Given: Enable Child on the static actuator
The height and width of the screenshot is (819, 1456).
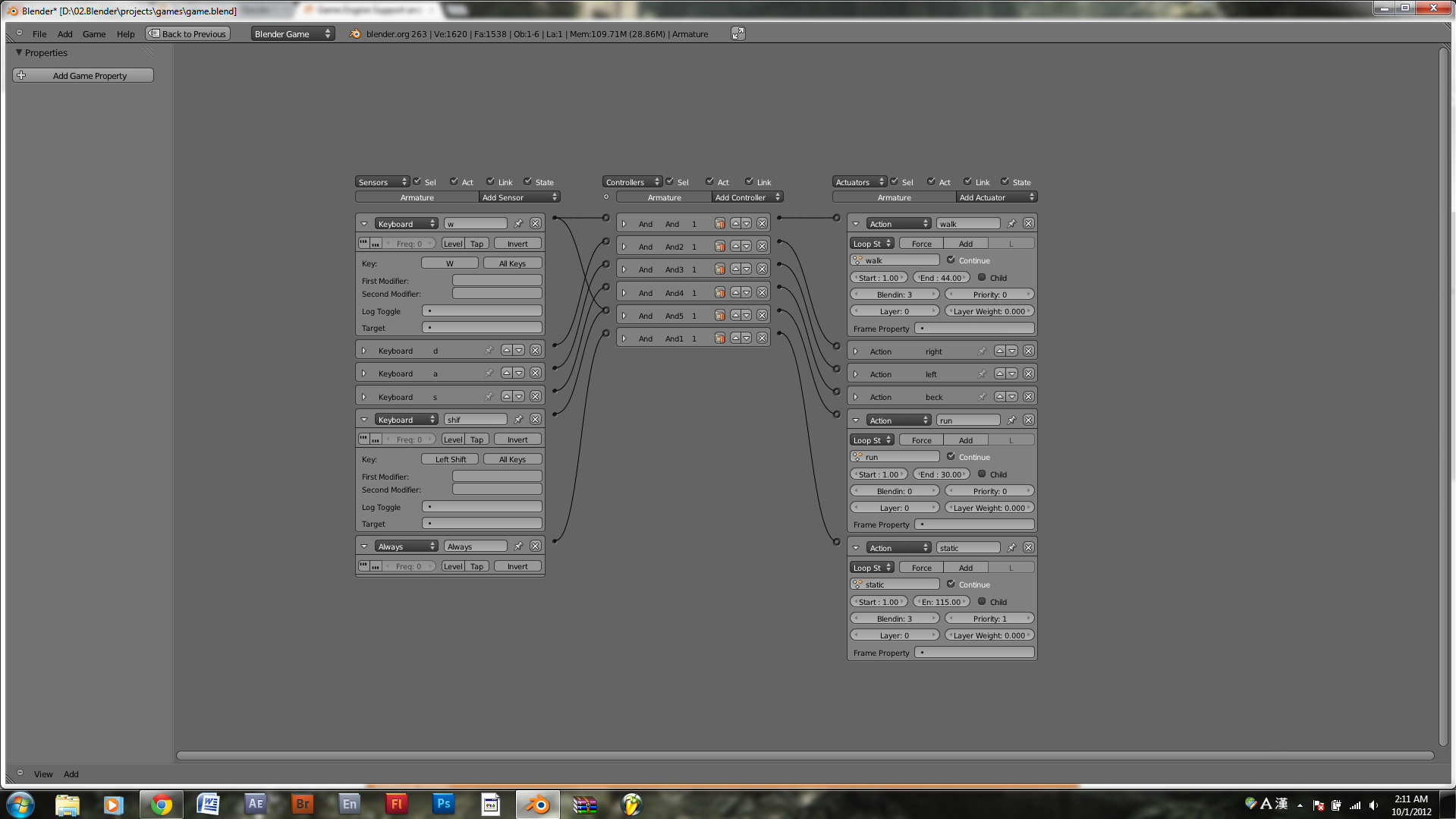Looking at the screenshot, I should [982, 601].
